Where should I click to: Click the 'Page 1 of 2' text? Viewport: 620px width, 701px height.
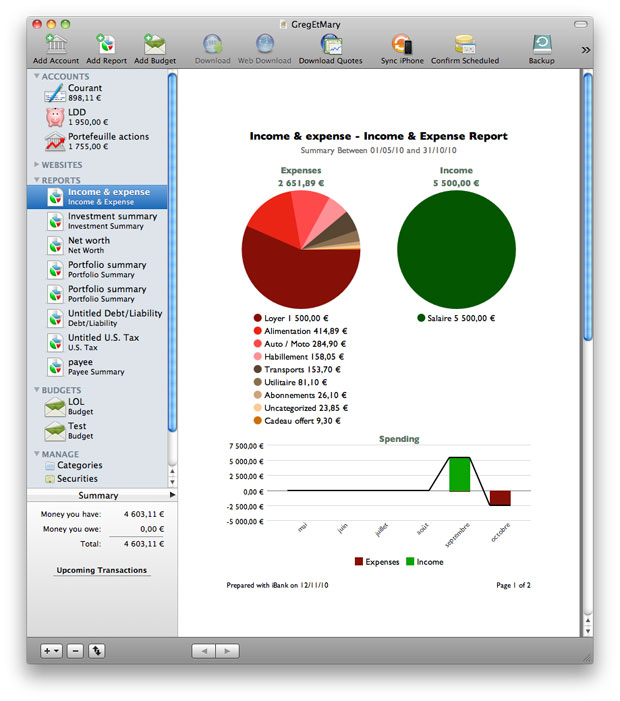(513, 585)
